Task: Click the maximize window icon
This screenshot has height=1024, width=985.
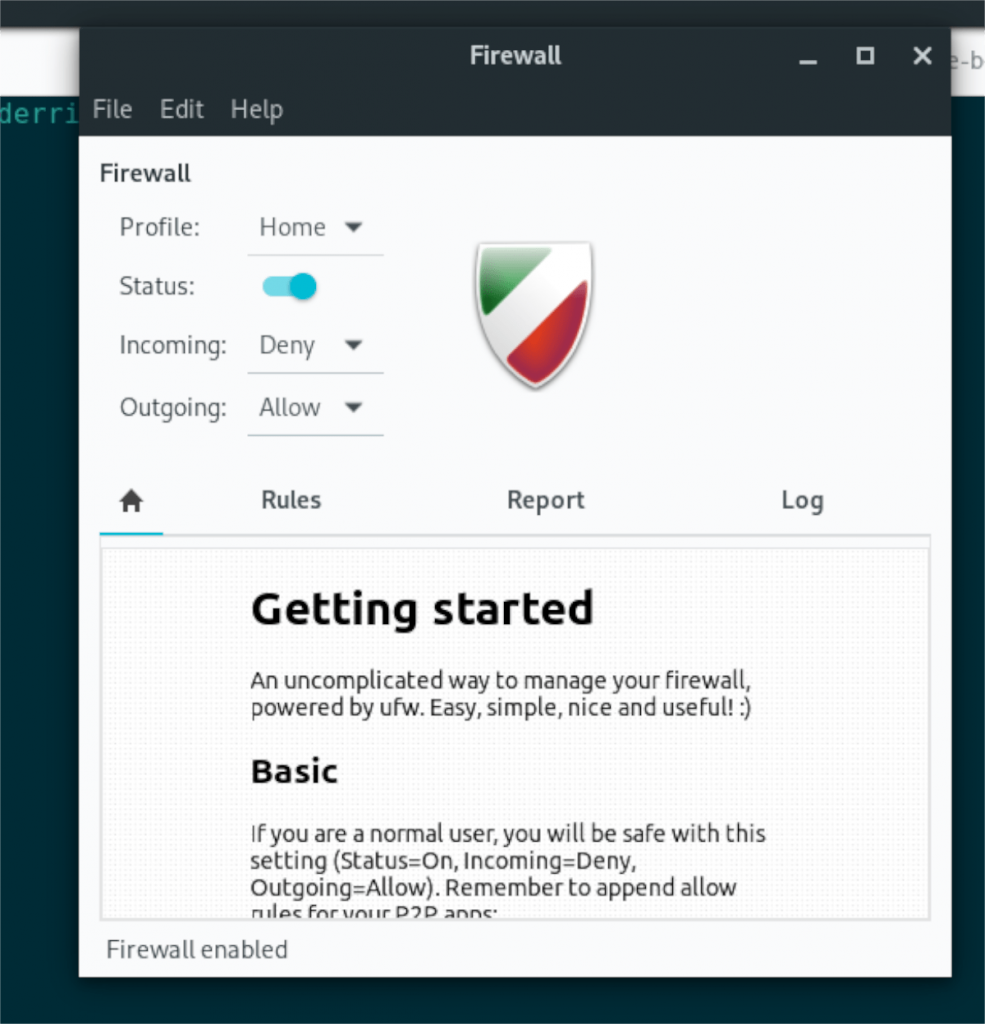Action: tap(864, 56)
